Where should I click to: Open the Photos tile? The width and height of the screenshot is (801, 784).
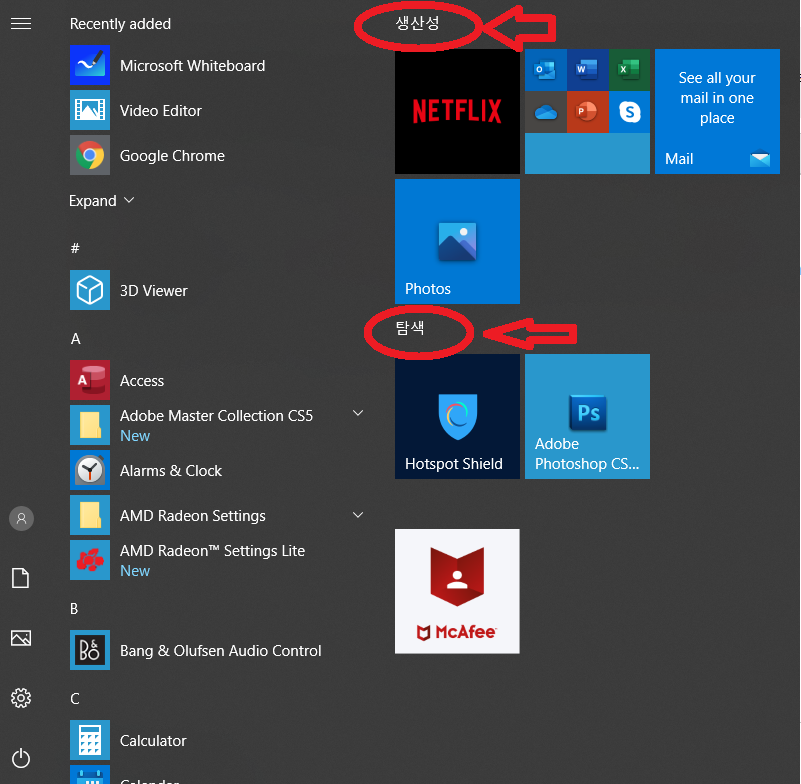(x=457, y=241)
